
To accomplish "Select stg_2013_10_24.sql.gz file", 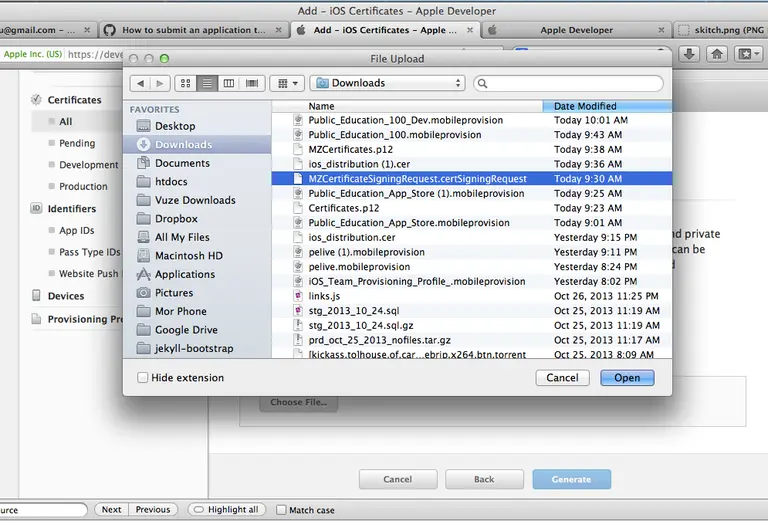I will 472,326.
